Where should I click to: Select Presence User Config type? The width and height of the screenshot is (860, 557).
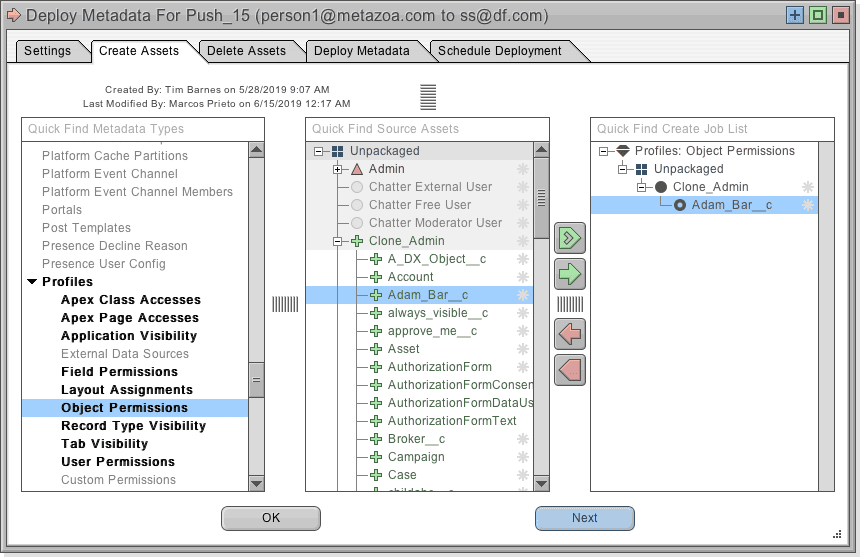(x=104, y=264)
